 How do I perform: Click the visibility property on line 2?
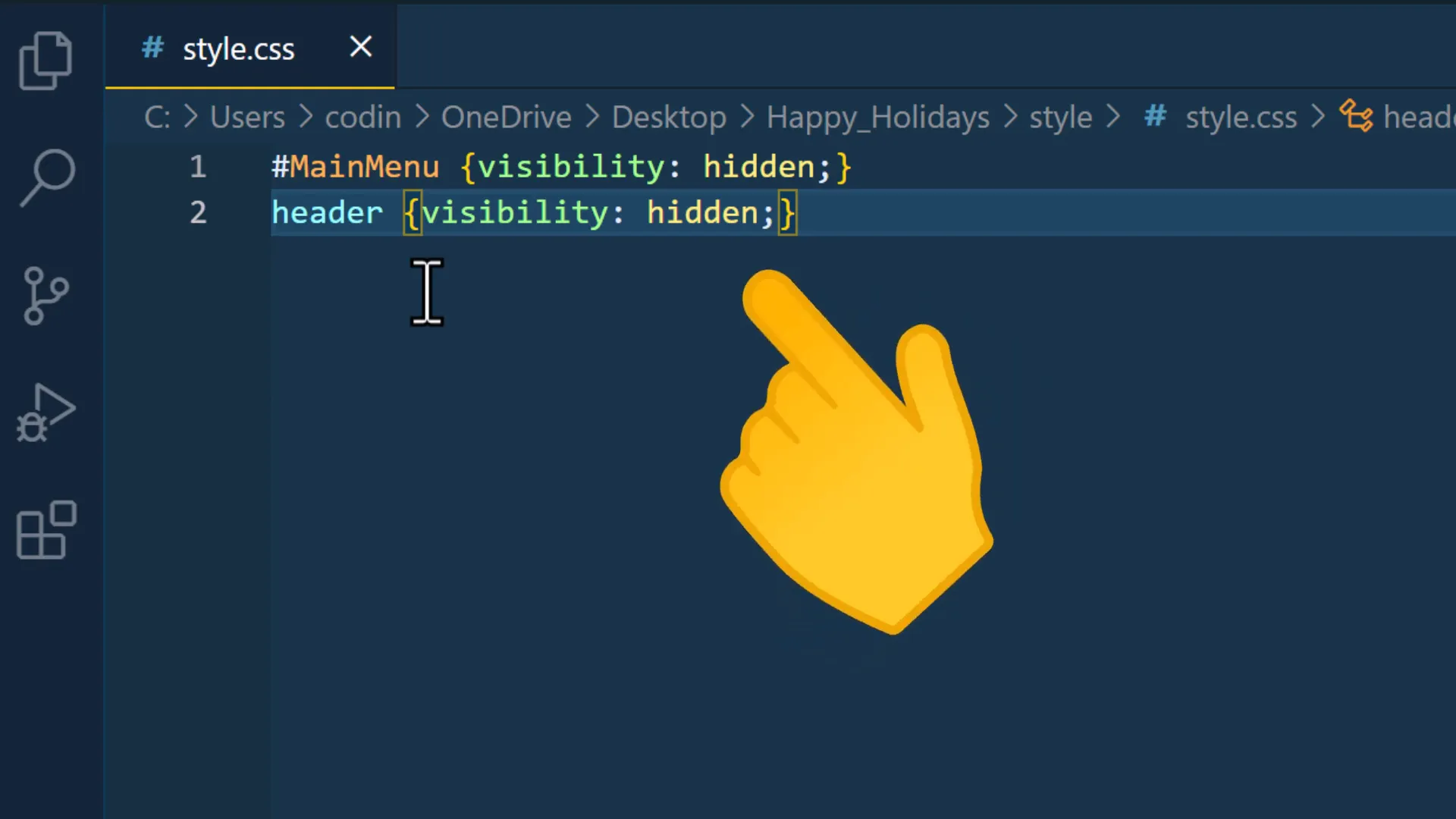(x=516, y=212)
